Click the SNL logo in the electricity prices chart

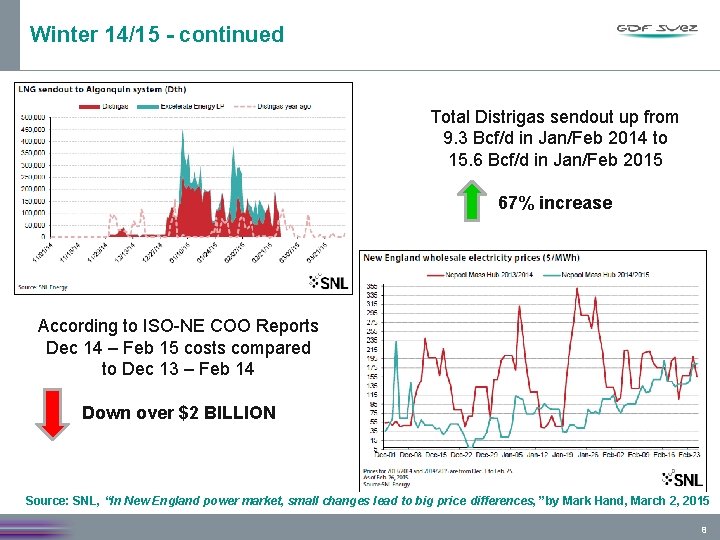(x=682, y=479)
